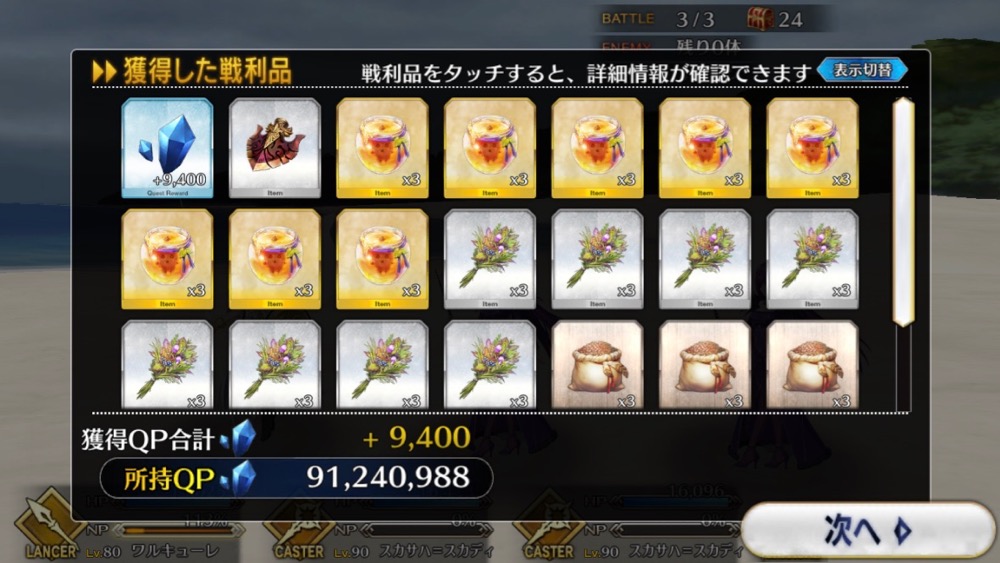Click the loot list vertical scrollbar

pyautogui.click(x=903, y=212)
